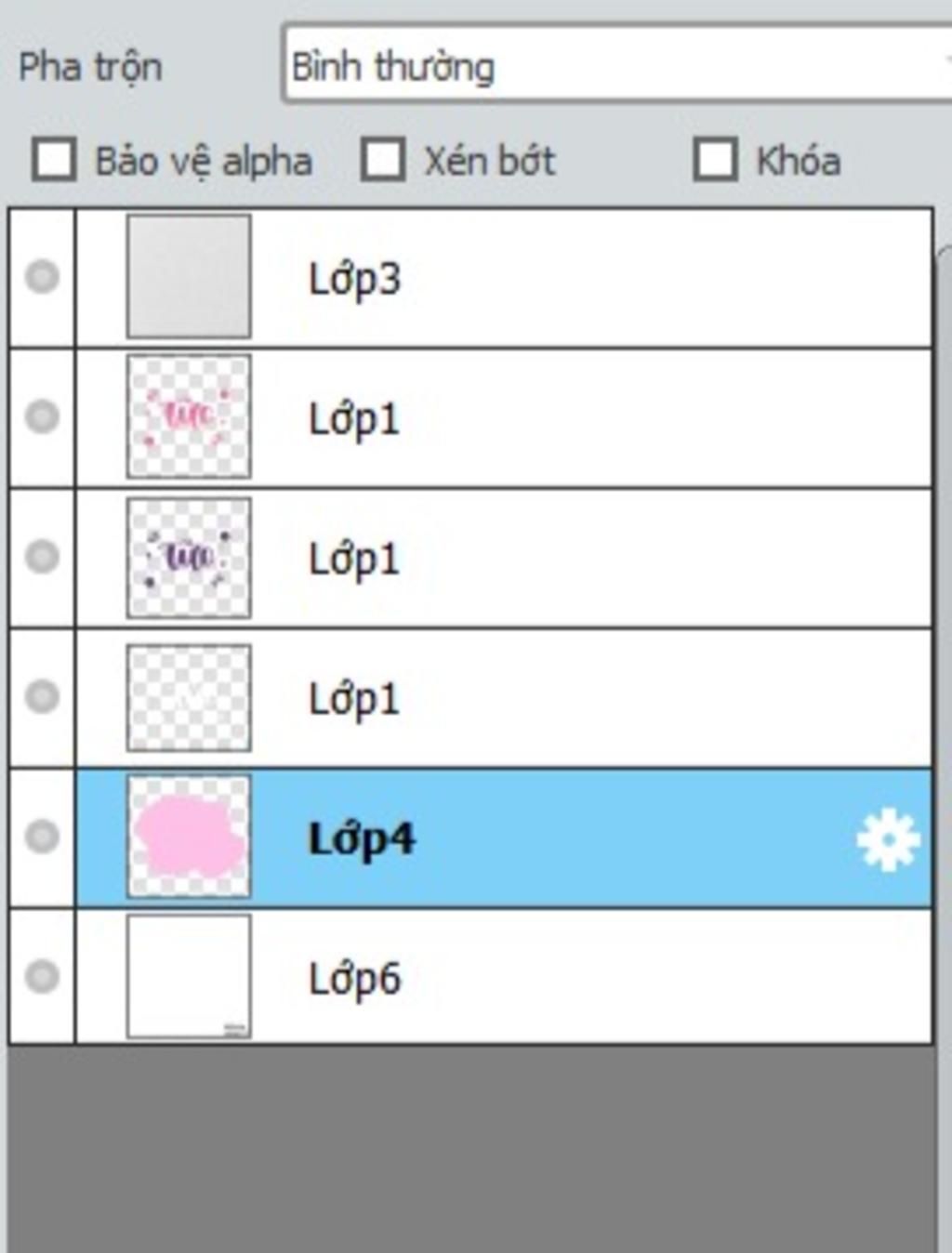The image size is (952, 1253).
Task: Toggle visibility of the Lớp6 layer
Action: point(42,976)
